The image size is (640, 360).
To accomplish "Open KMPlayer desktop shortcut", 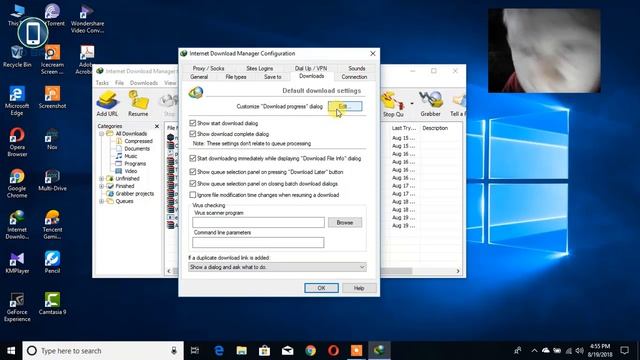I will point(17,262).
